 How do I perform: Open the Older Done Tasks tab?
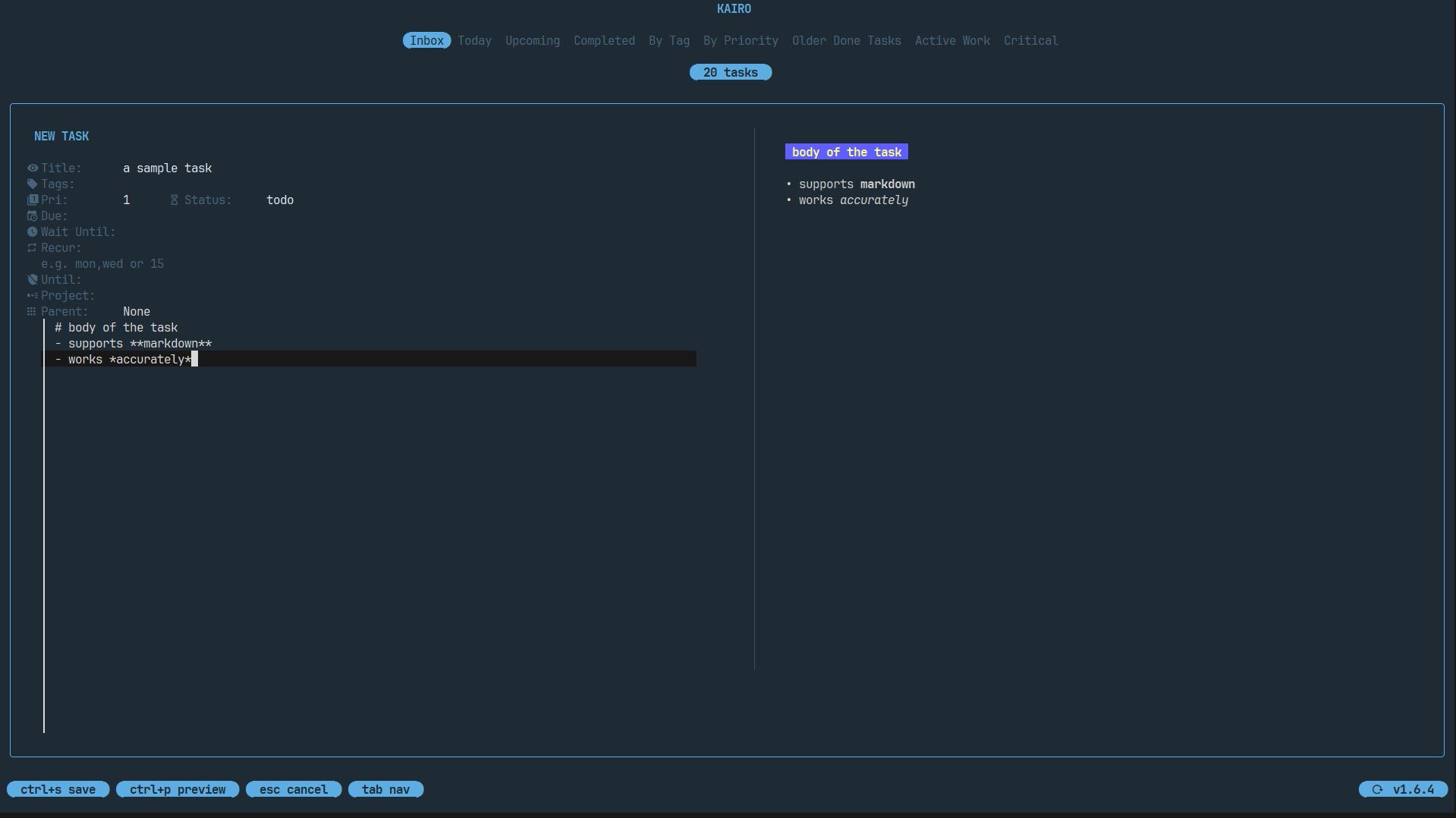pos(847,41)
